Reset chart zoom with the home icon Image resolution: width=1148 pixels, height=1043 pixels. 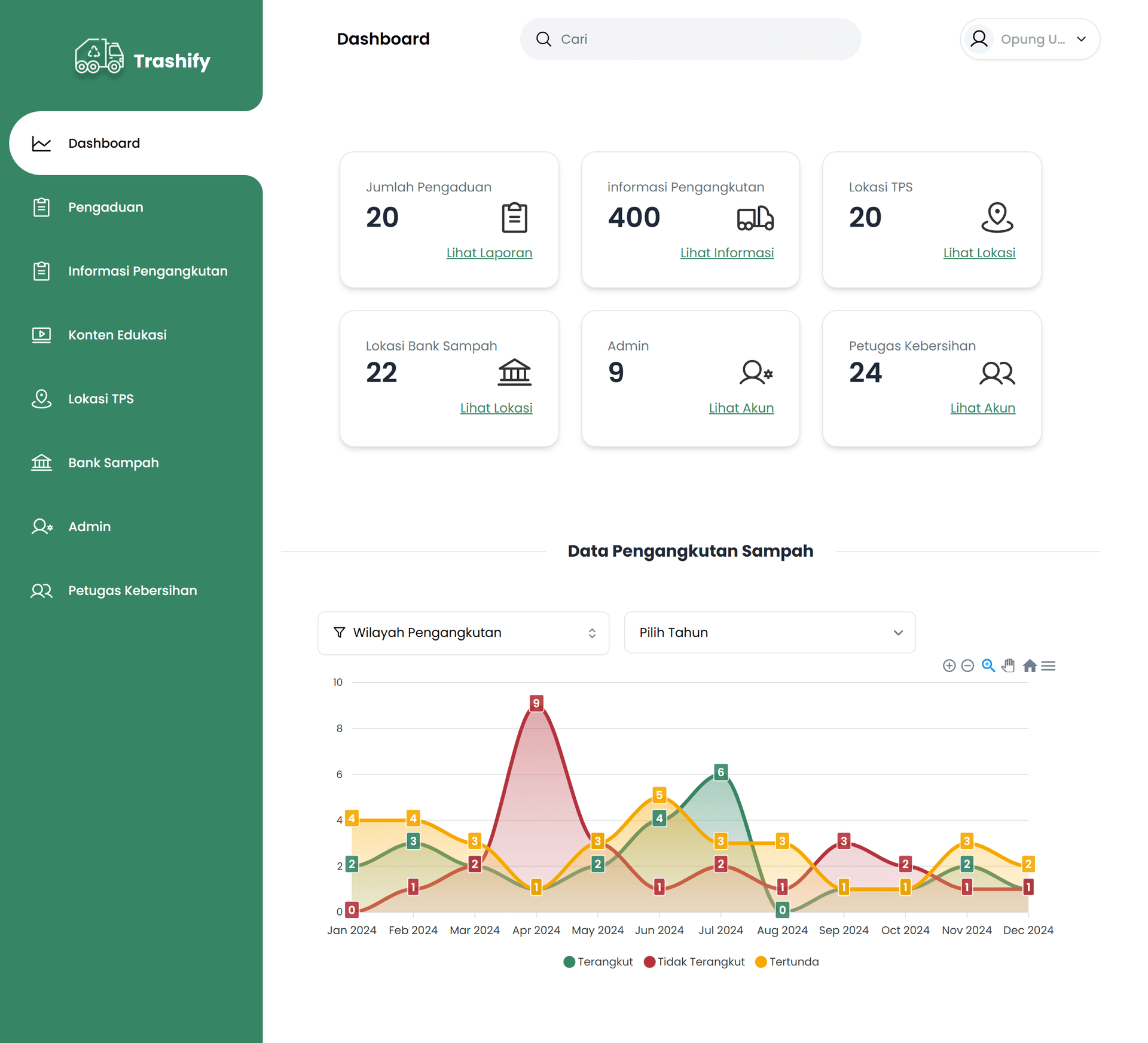point(1030,666)
